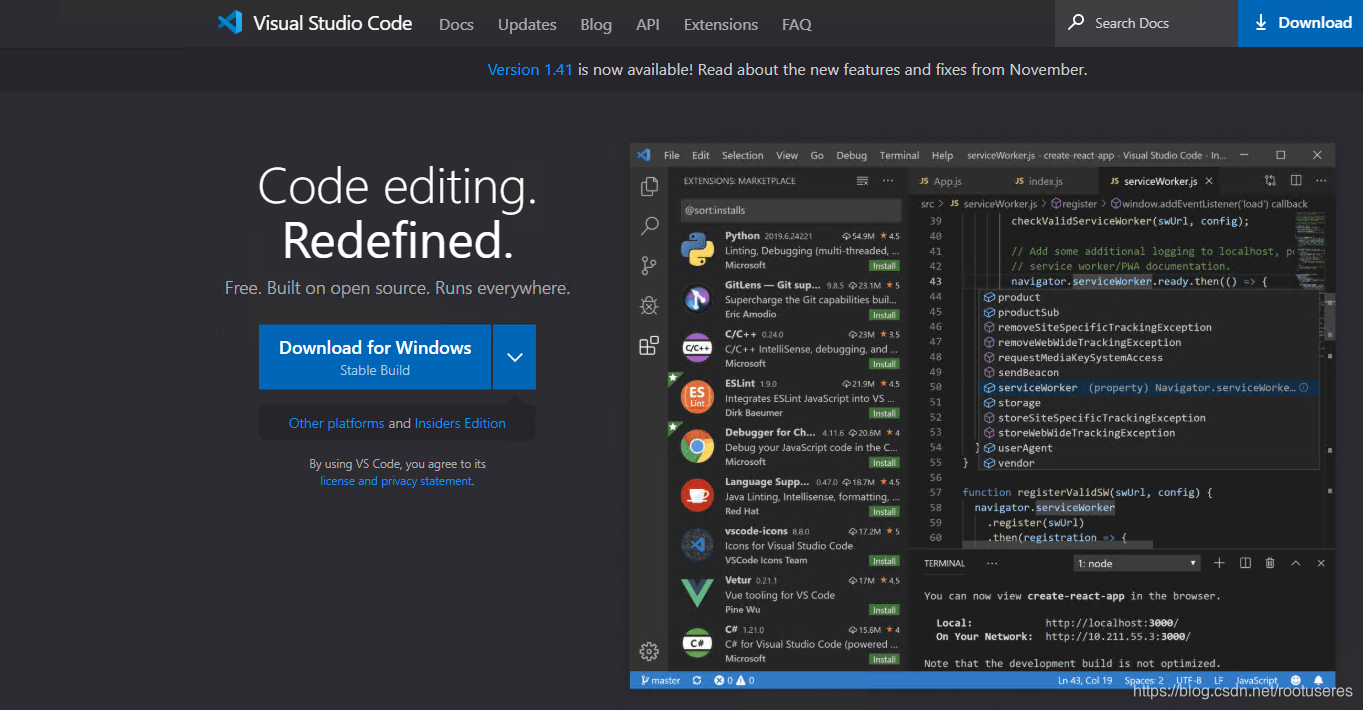
Task: Close the terminal panel with X icon
Action: (x=1321, y=563)
